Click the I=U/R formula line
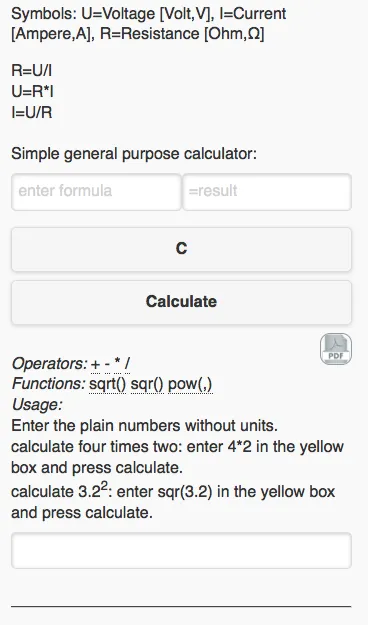This screenshot has height=625, width=368. click(x=31, y=112)
